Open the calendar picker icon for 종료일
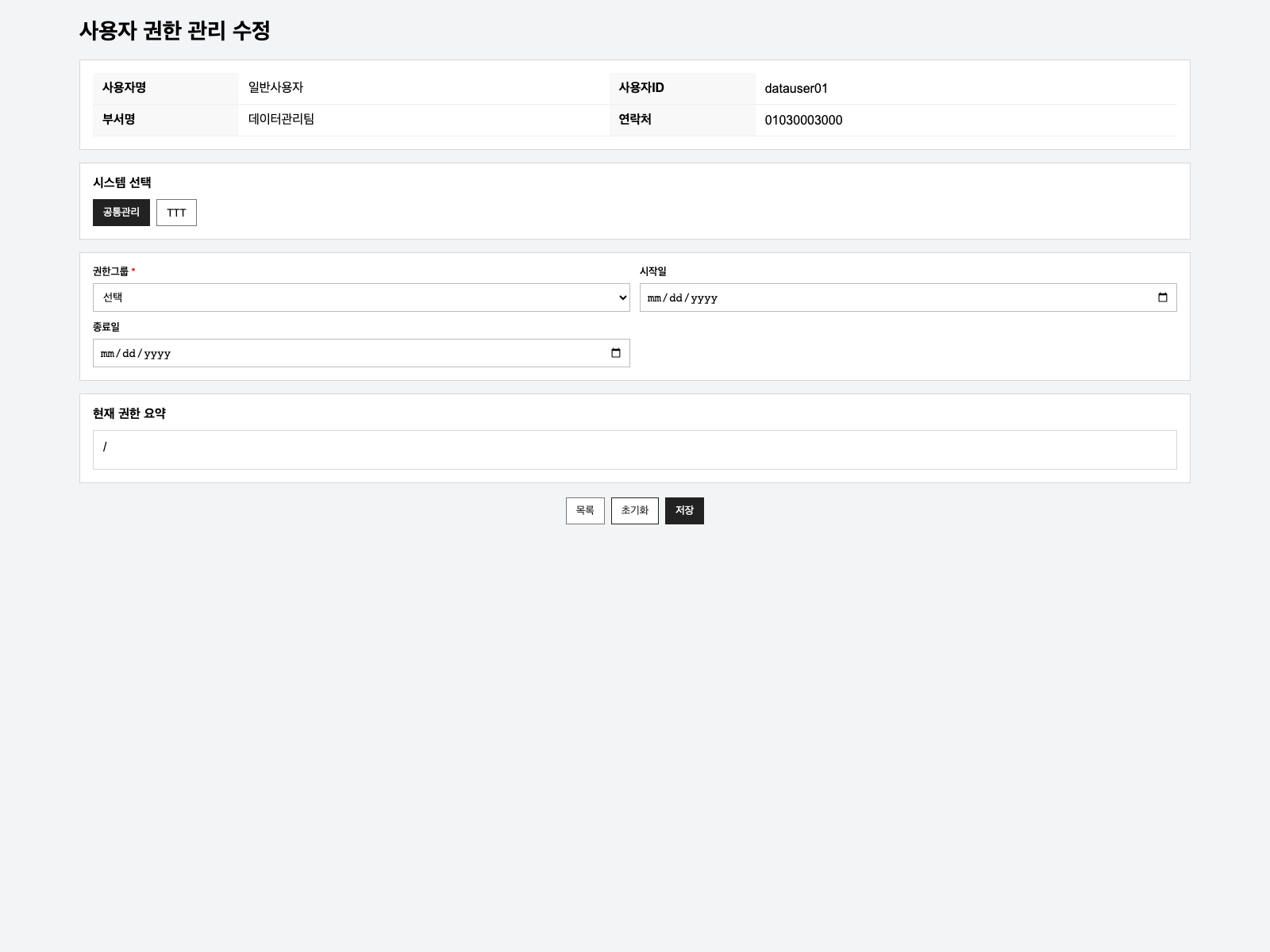The image size is (1270, 952). click(x=616, y=353)
